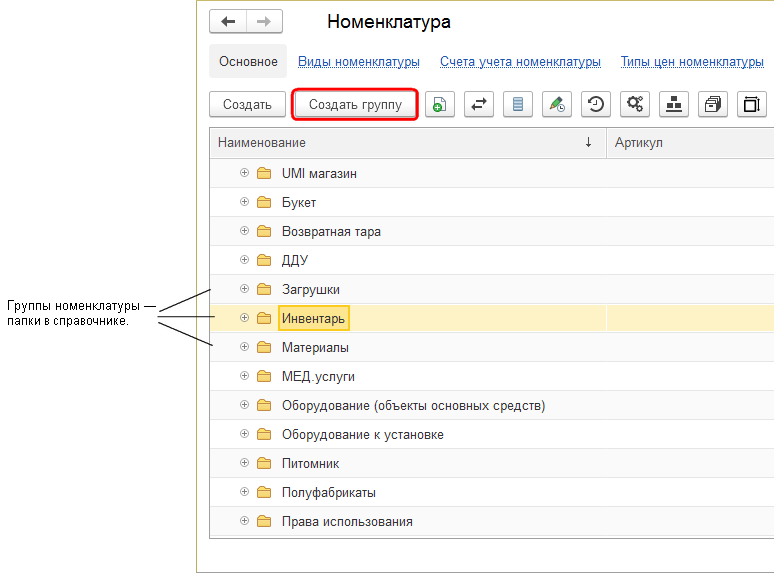Click the swap arrows toolbar icon
The image size is (774, 573).
[x=479, y=104]
